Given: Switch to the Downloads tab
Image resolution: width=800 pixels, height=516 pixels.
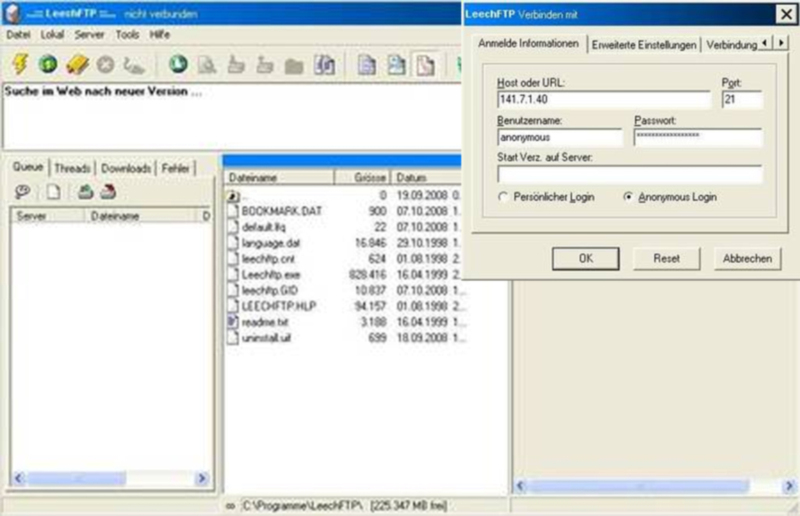Looking at the screenshot, I should [x=126, y=168].
